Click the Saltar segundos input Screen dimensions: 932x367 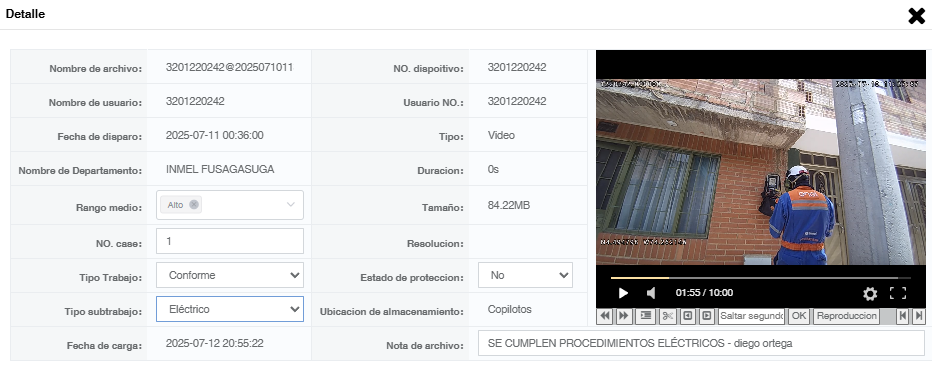point(751,316)
